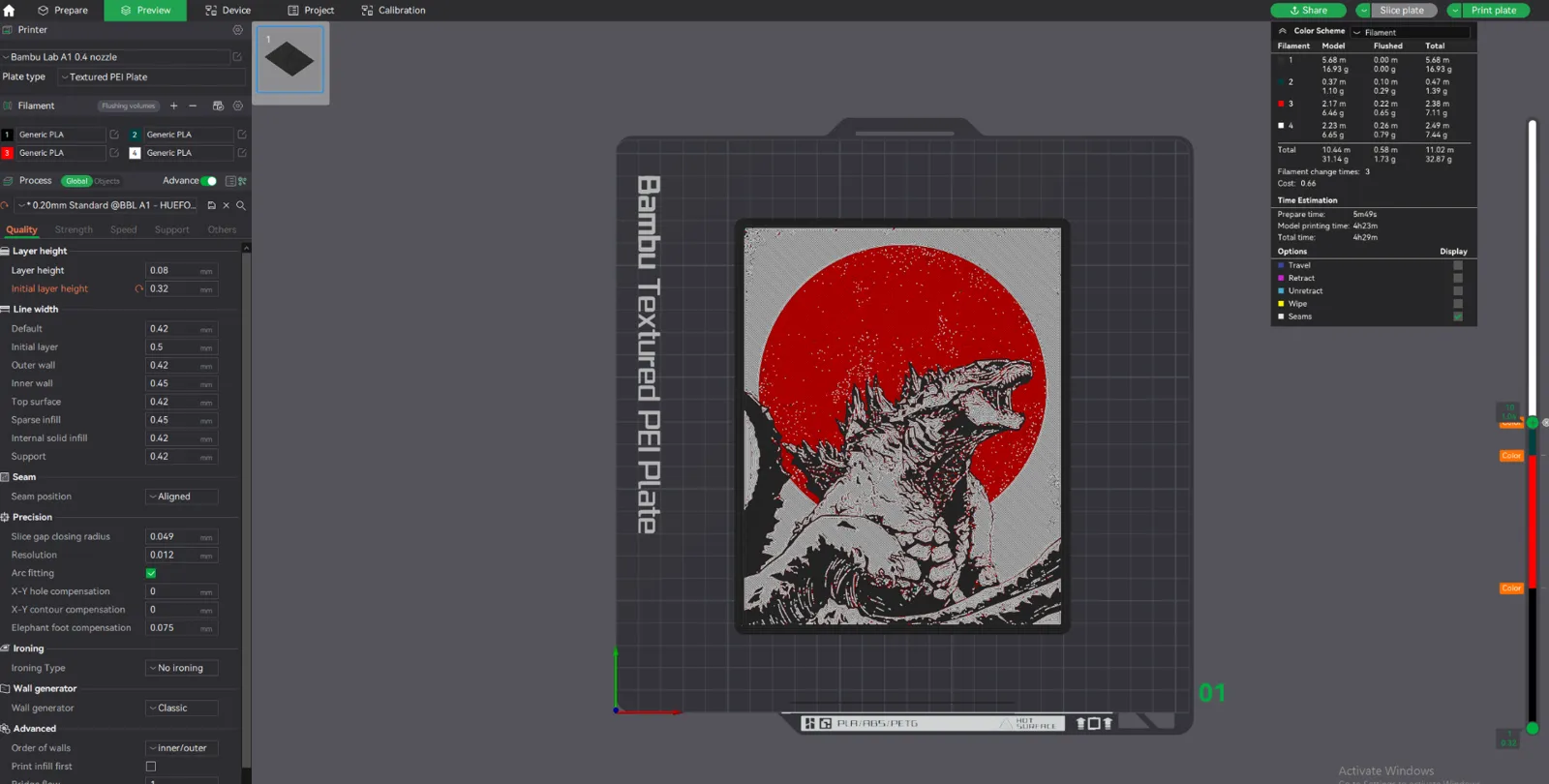Add a filament with the plus icon
The image size is (1549, 784).
pos(174,106)
